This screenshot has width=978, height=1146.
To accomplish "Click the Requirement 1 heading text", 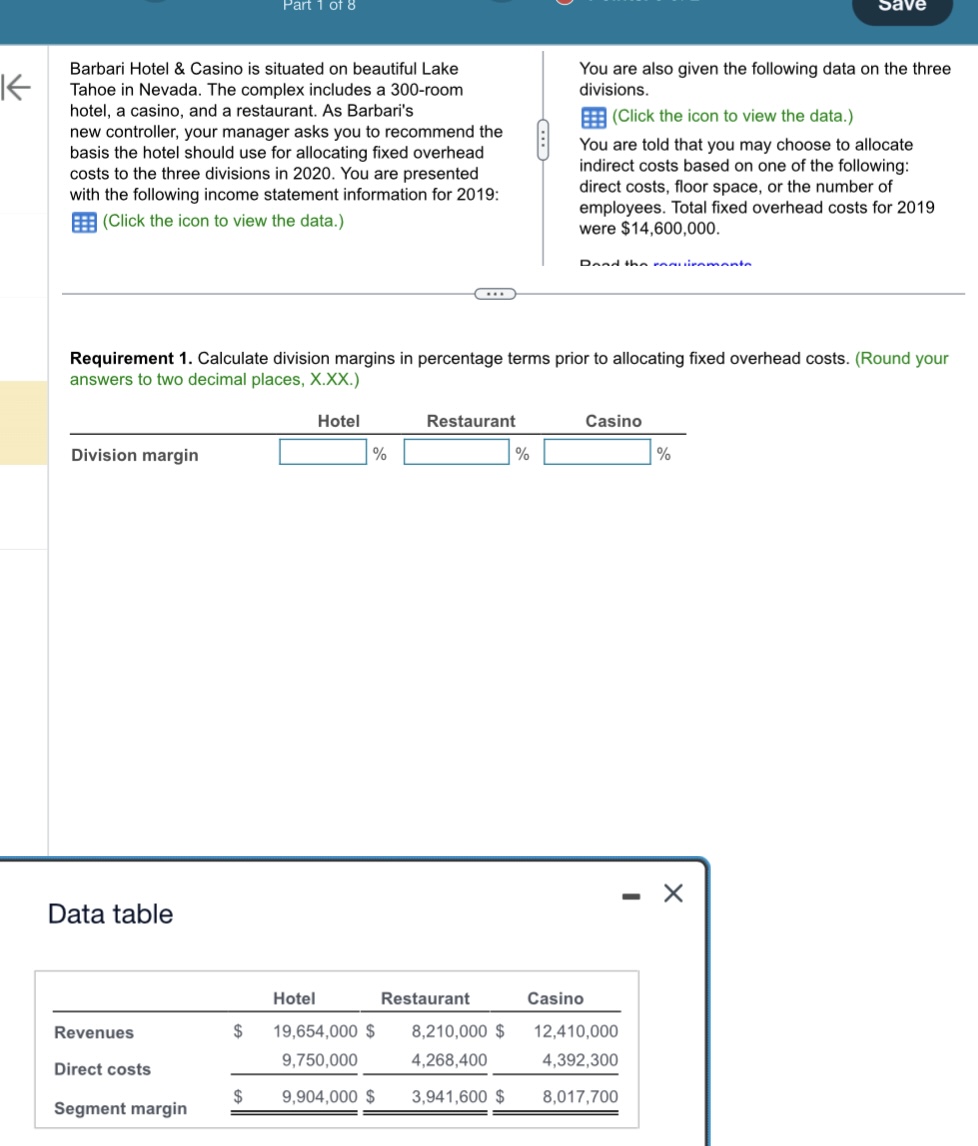I will (131, 358).
